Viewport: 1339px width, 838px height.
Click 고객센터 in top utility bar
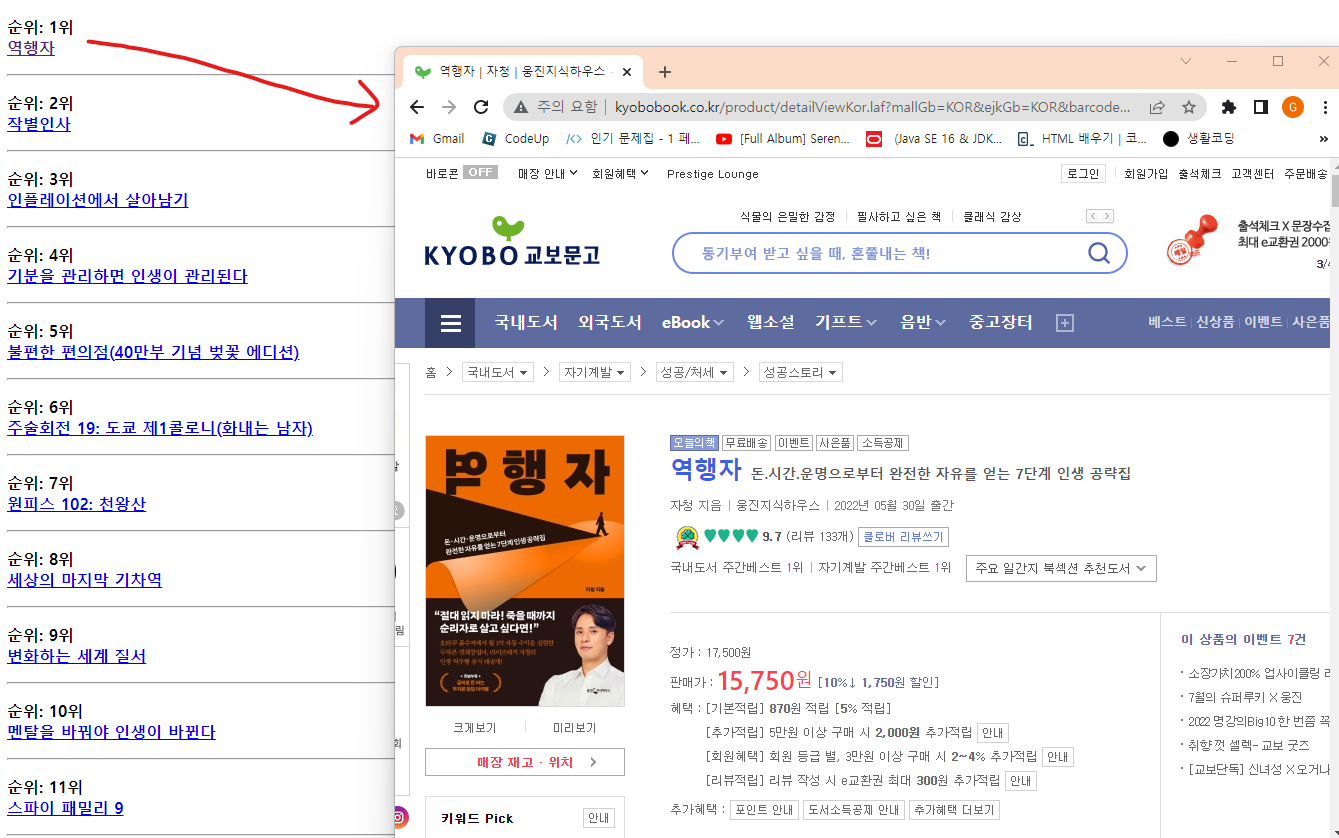click(1252, 173)
